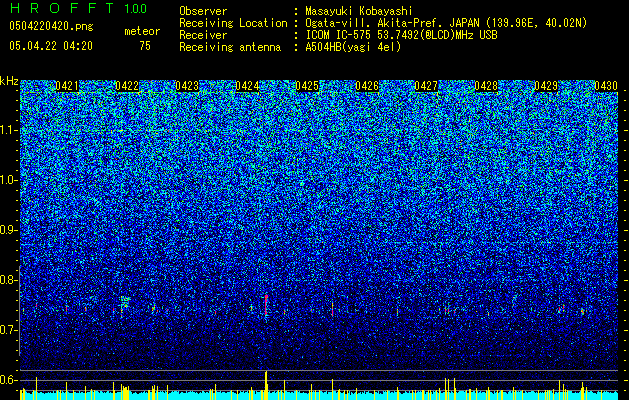Select the file name 0504220420.png
The image size is (629, 400).
pyautogui.click(x=51, y=26)
